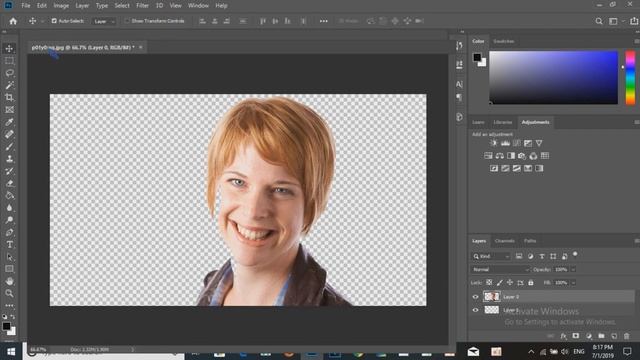
Task: Create a new fill or adjustment layer
Action: (589, 336)
